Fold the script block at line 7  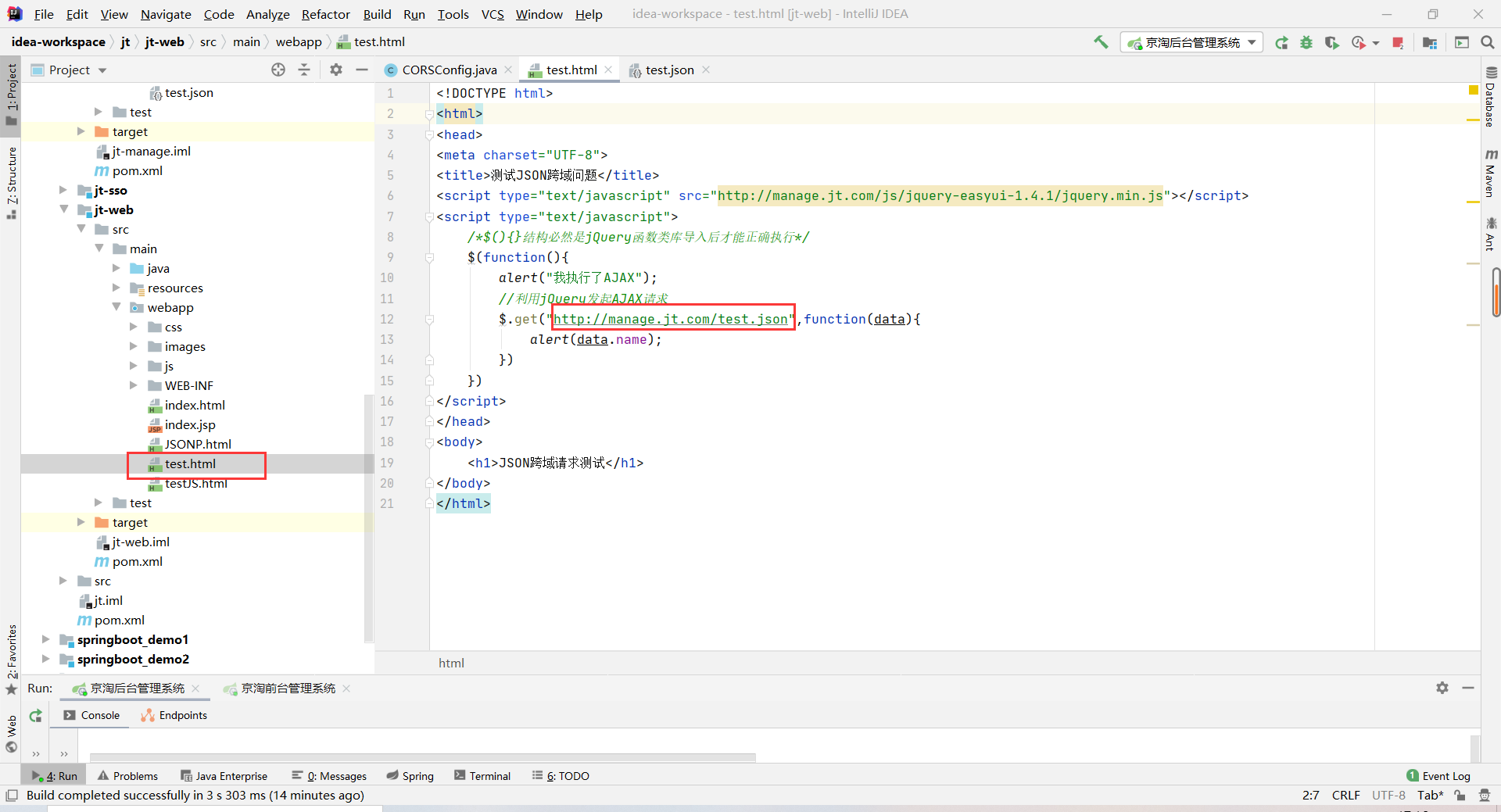[429, 217]
